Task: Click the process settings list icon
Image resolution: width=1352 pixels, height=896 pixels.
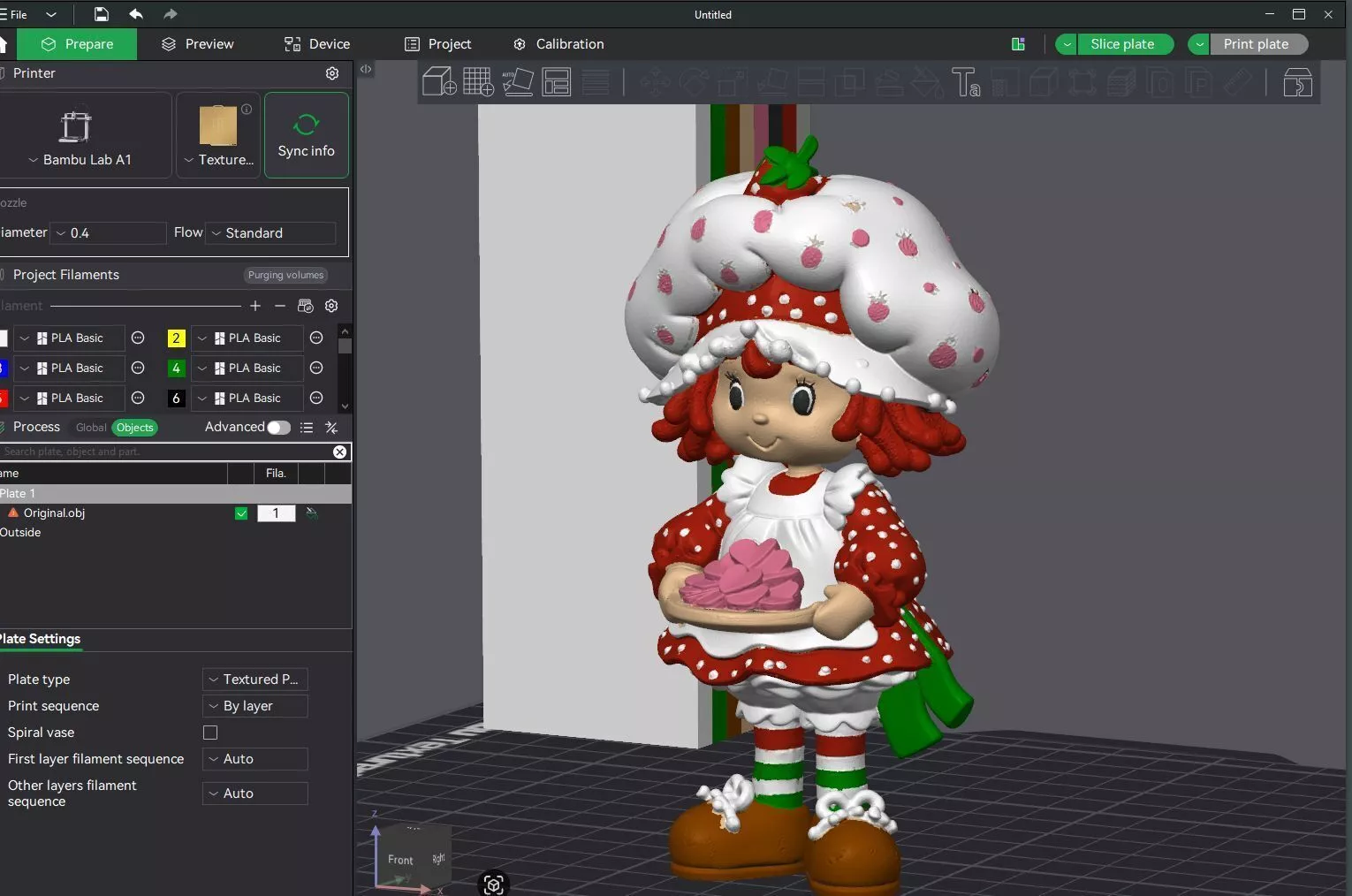Action: 307,428
